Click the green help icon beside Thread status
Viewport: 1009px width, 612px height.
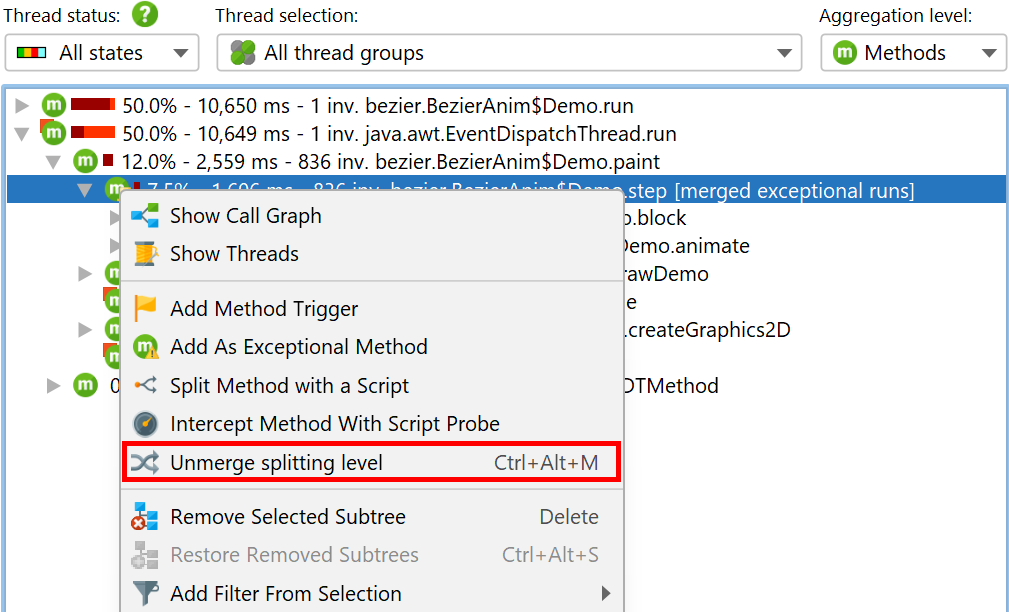click(145, 14)
